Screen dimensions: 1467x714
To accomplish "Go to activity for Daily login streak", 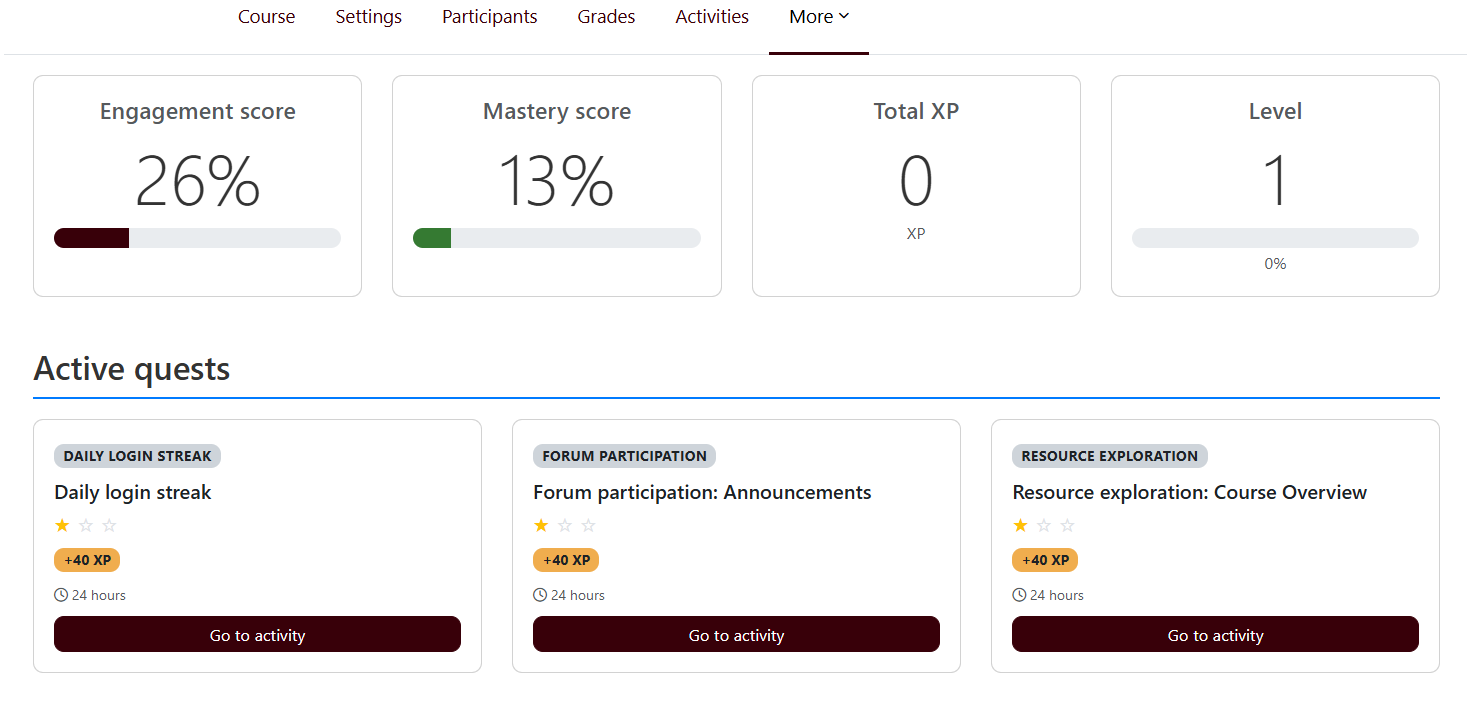I will (257, 634).
